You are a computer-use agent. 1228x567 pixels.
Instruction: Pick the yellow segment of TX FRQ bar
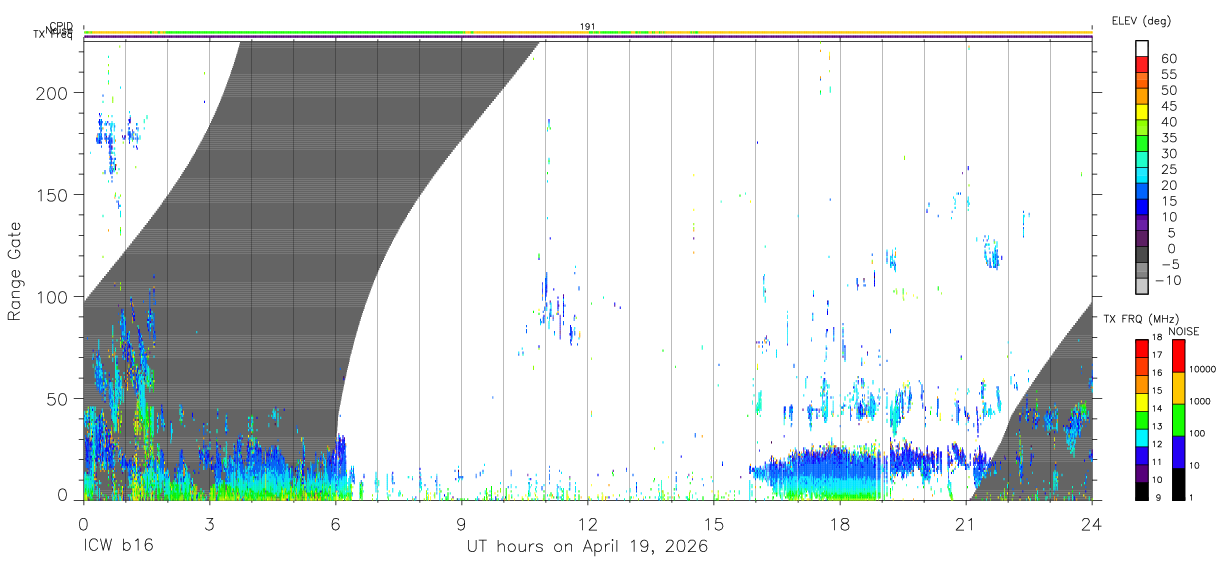(1141, 401)
